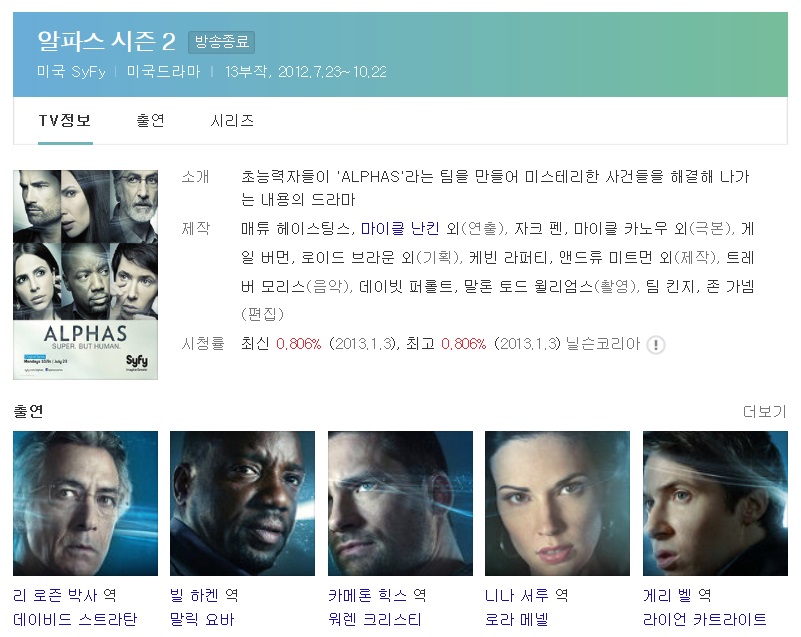Open the TV정보 tab
Image resolution: width=801 pixels, height=637 pixels.
tap(65, 121)
